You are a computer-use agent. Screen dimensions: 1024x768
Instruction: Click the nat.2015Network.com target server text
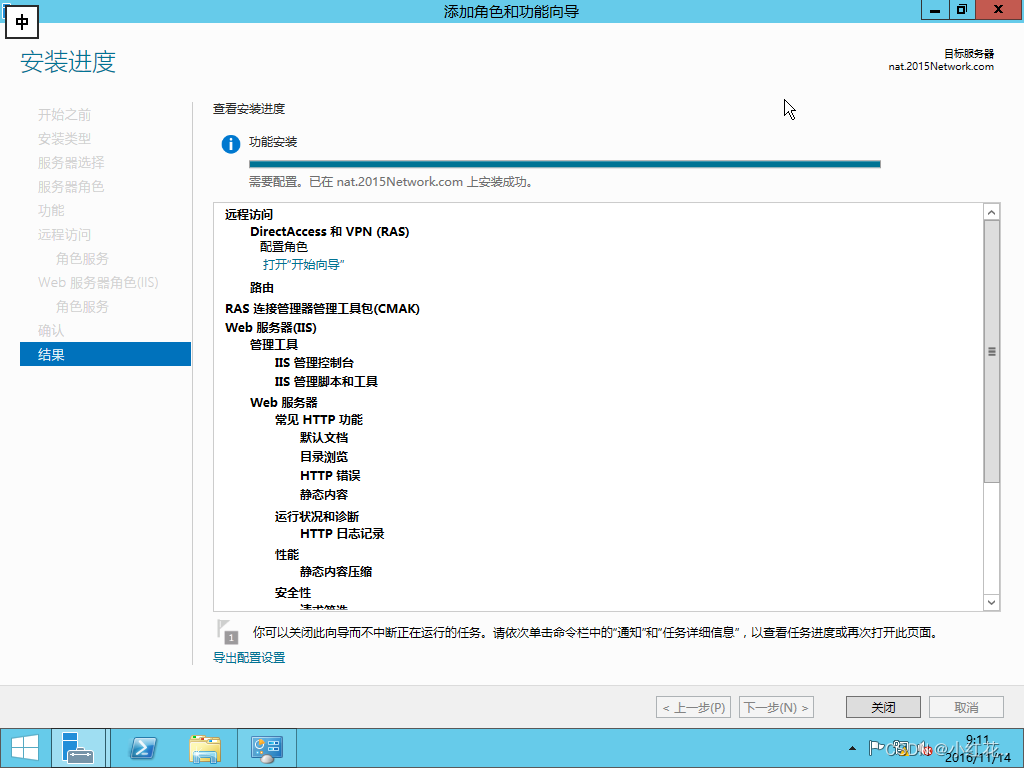[941, 67]
